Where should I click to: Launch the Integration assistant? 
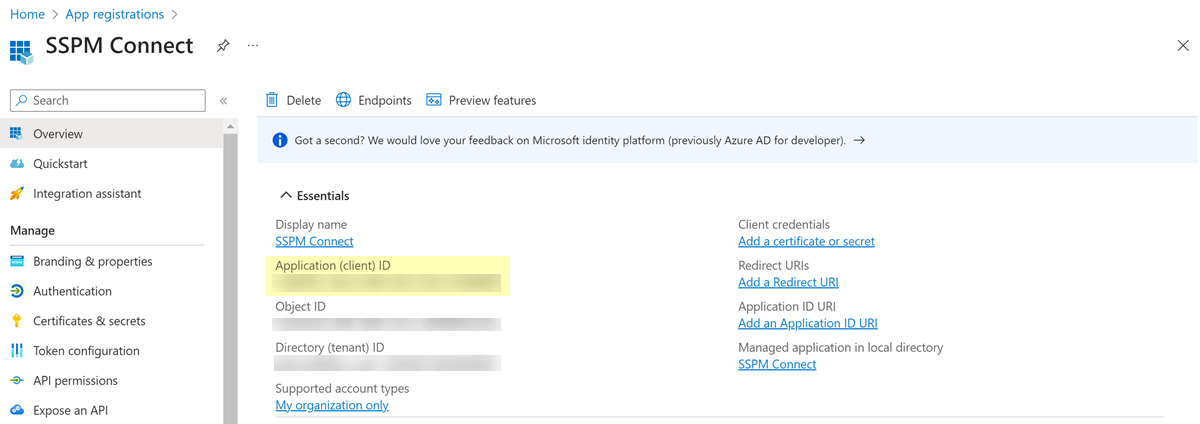point(87,194)
